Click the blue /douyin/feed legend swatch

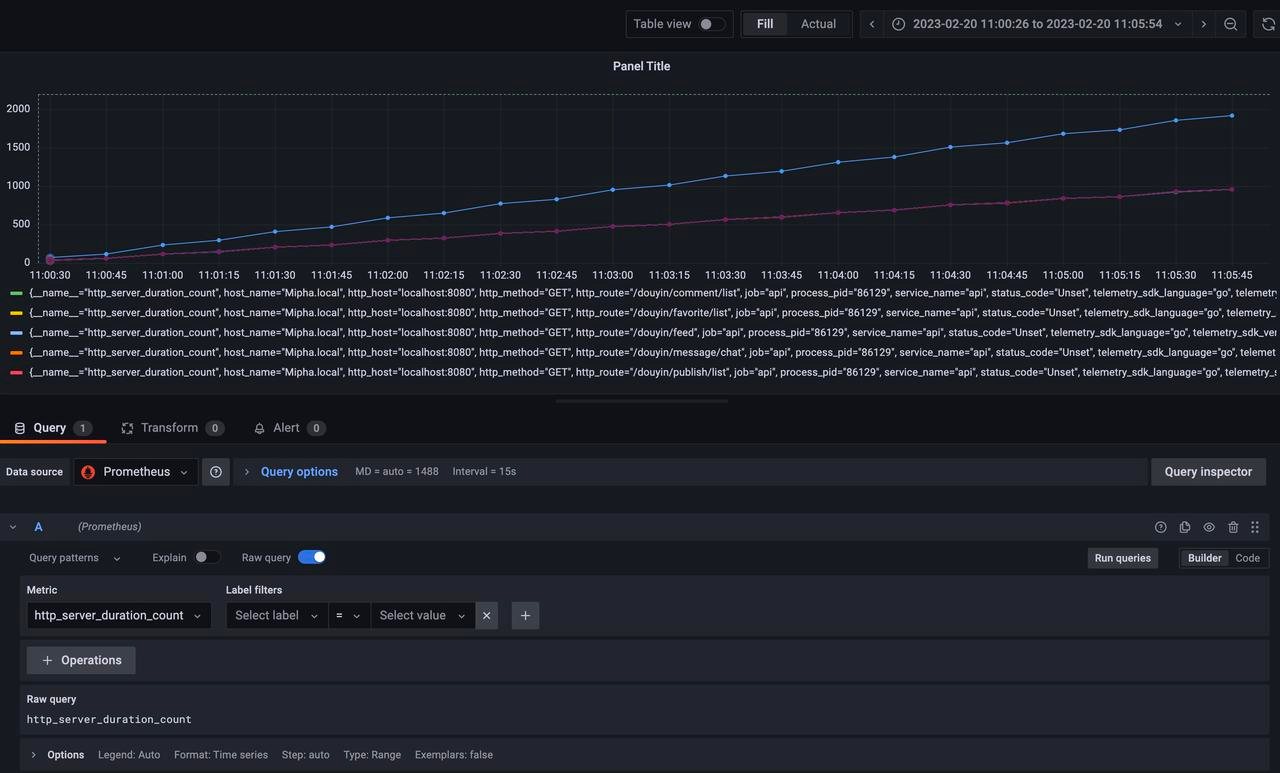pyautogui.click(x=16, y=333)
